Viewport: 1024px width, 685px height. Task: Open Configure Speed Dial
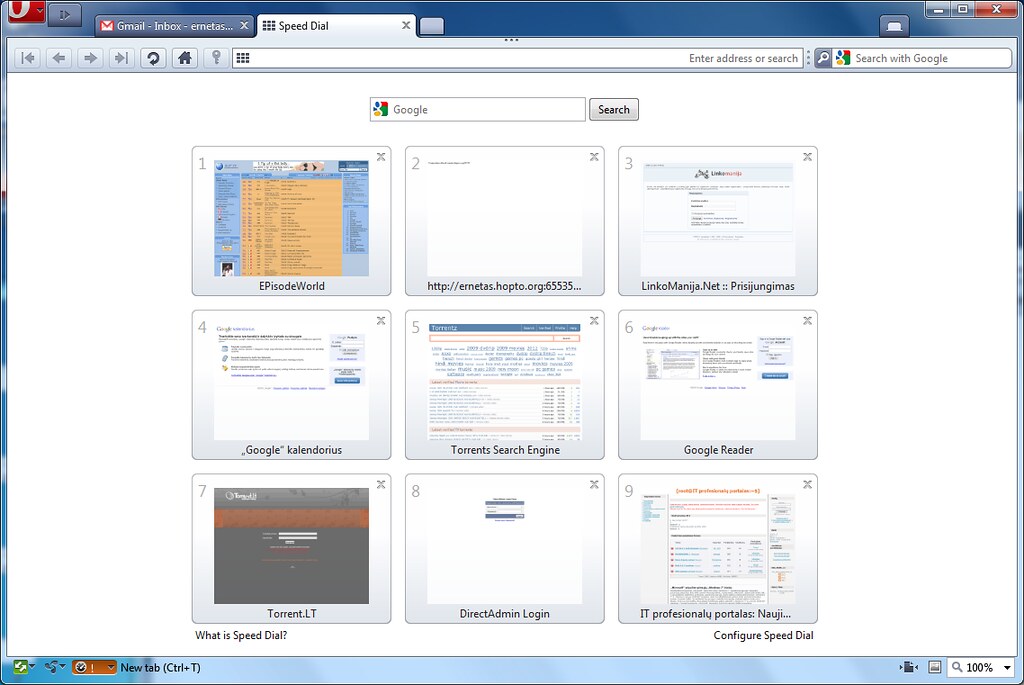pos(763,635)
